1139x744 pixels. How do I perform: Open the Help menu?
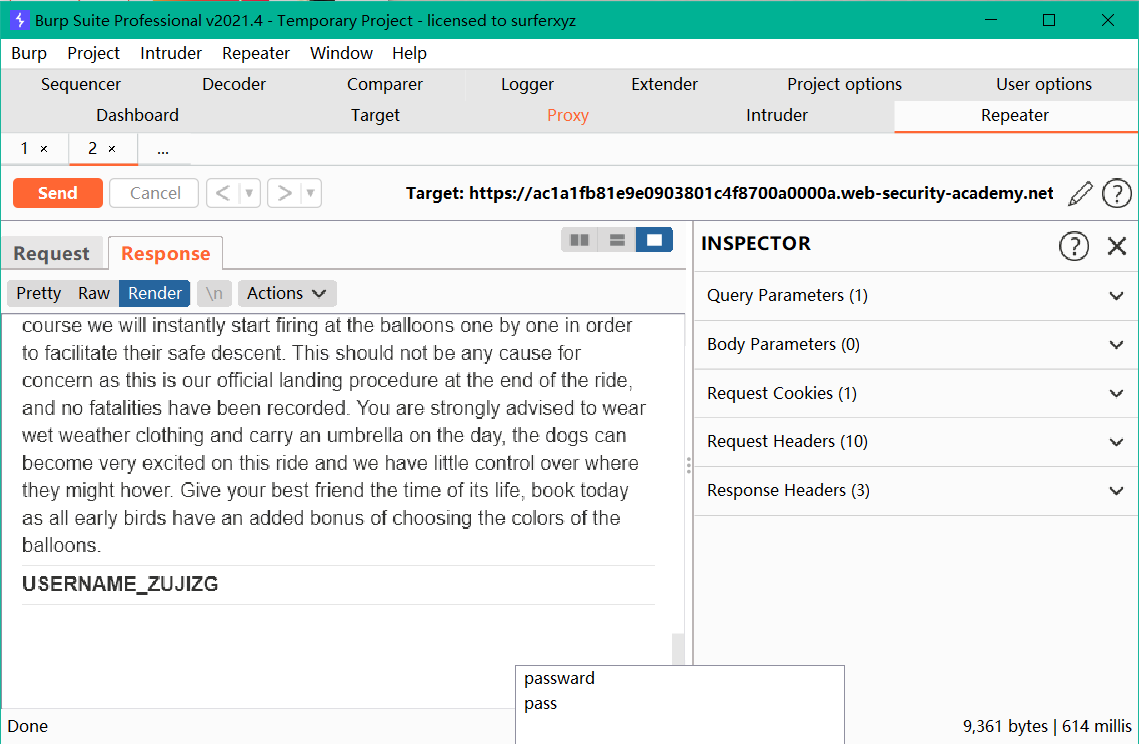pos(410,54)
